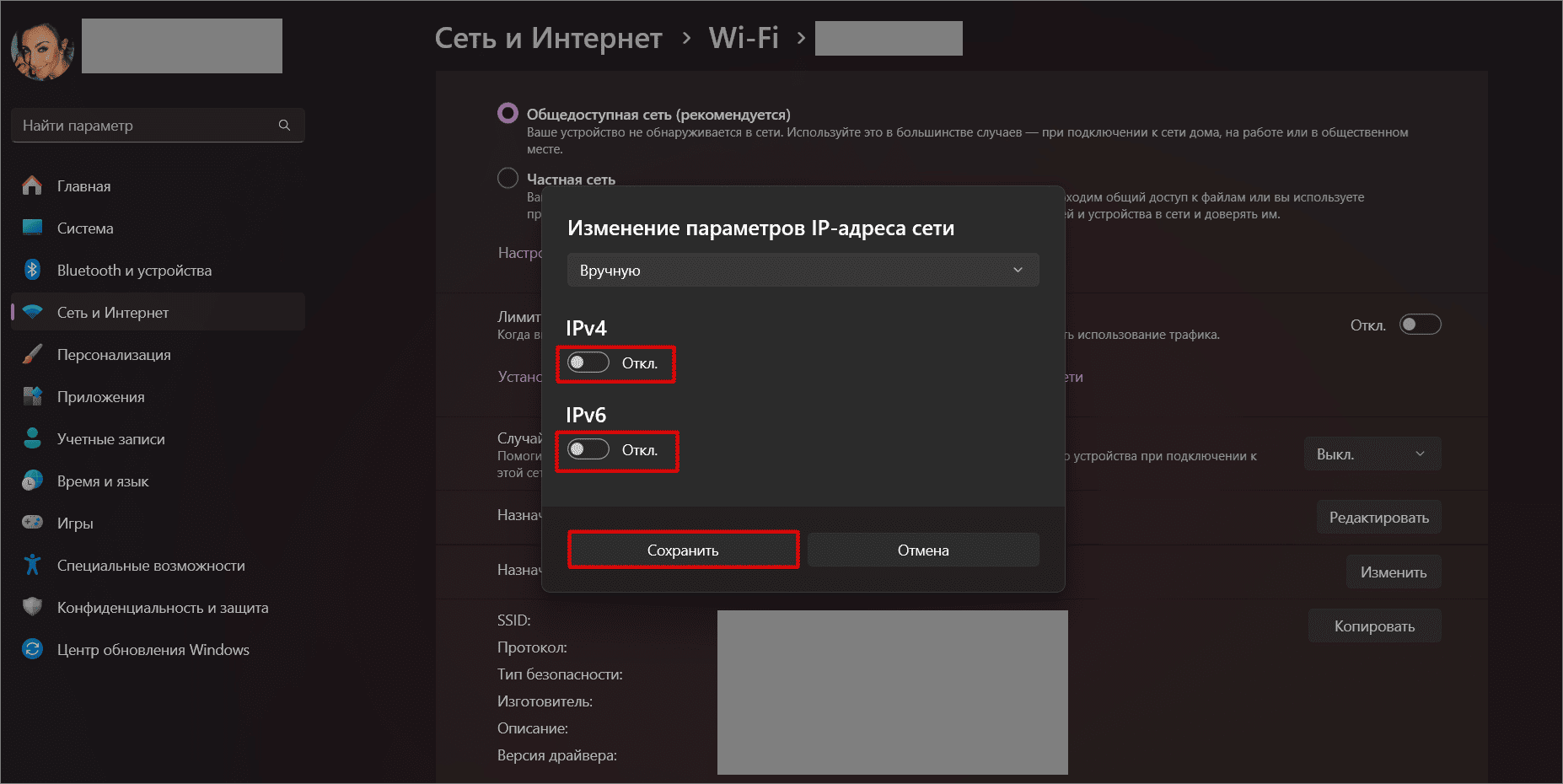
Task: Click the Home (Главная) house icon
Action: point(32,185)
